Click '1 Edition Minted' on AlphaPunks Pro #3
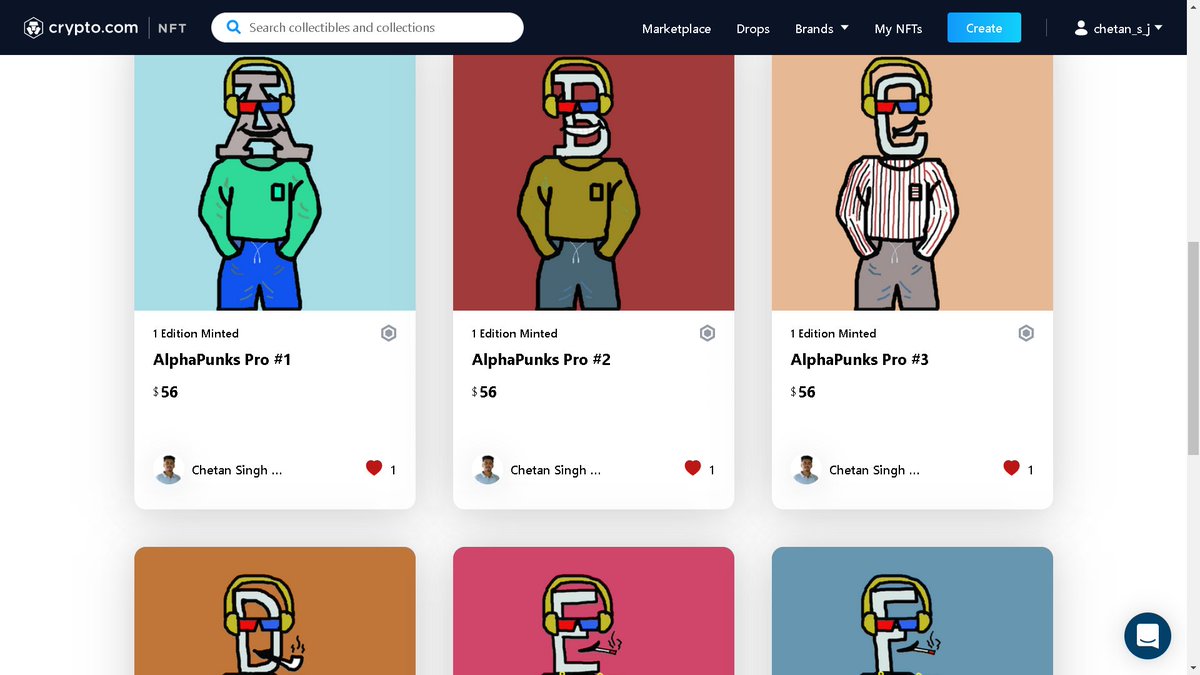The image size is (1200, 675). click(833, 334)
